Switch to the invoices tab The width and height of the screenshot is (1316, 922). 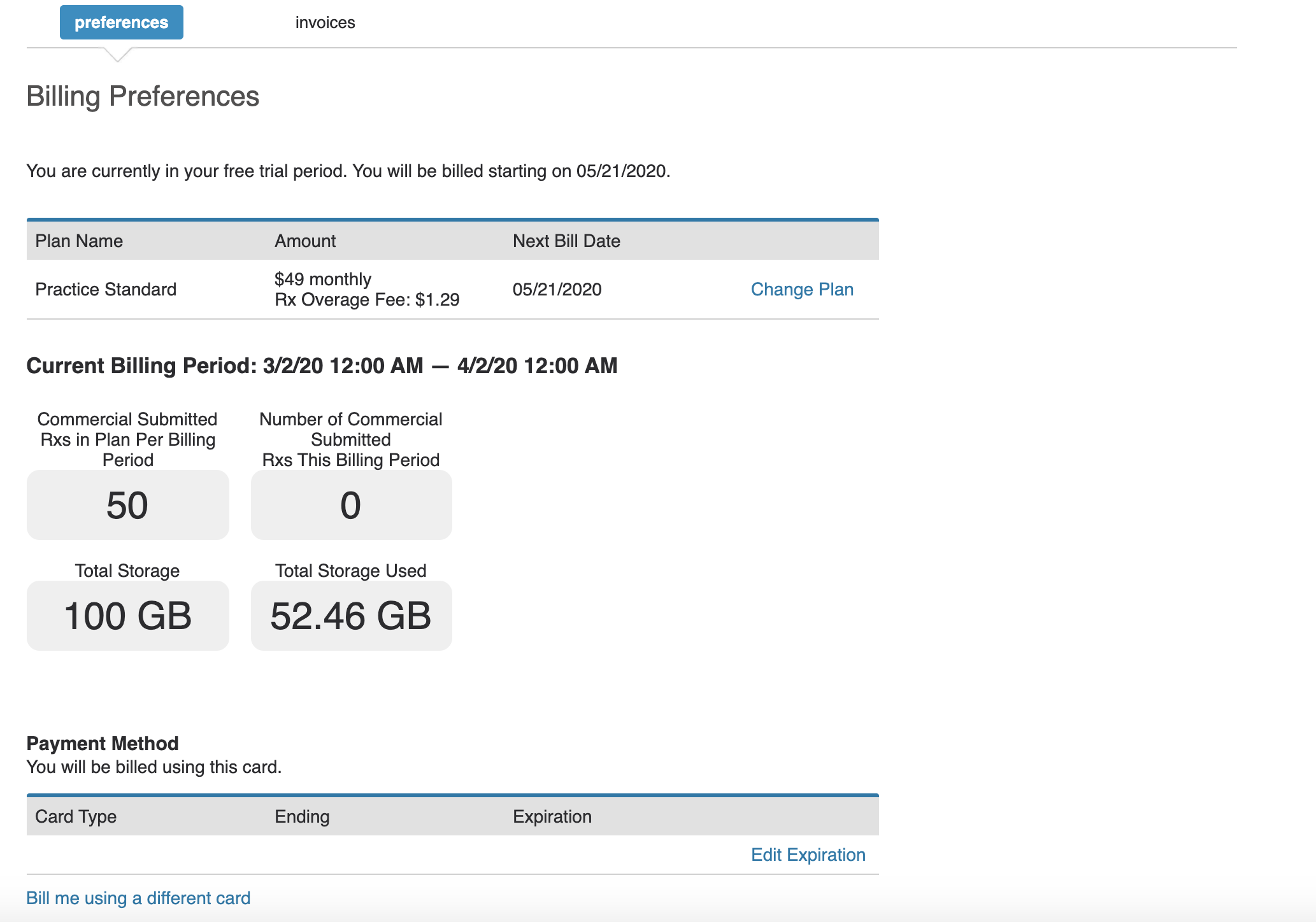pyautogui.click(x=325, y=23)
